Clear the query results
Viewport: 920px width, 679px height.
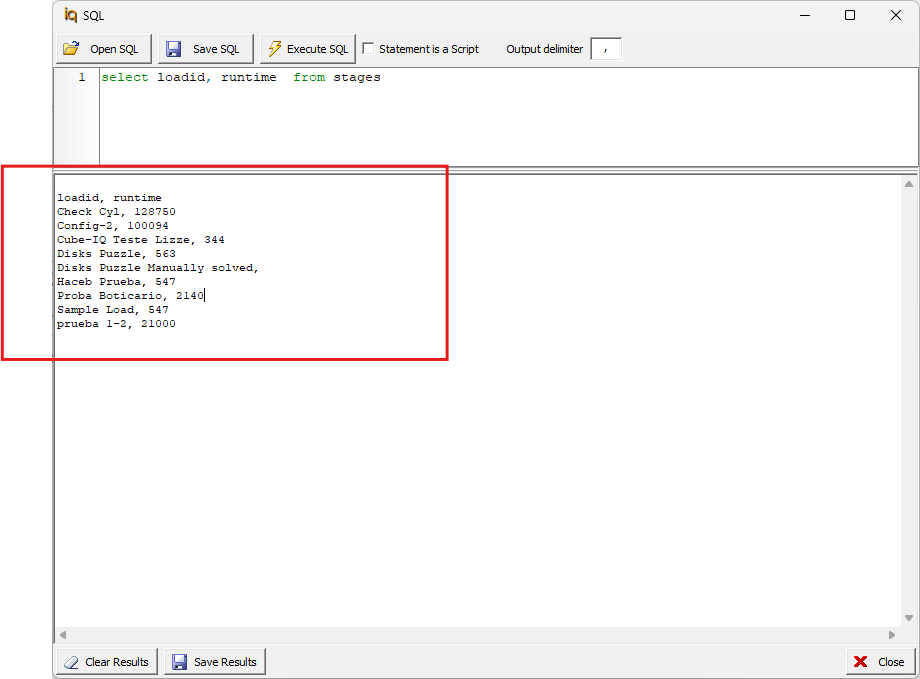point(106,661)
